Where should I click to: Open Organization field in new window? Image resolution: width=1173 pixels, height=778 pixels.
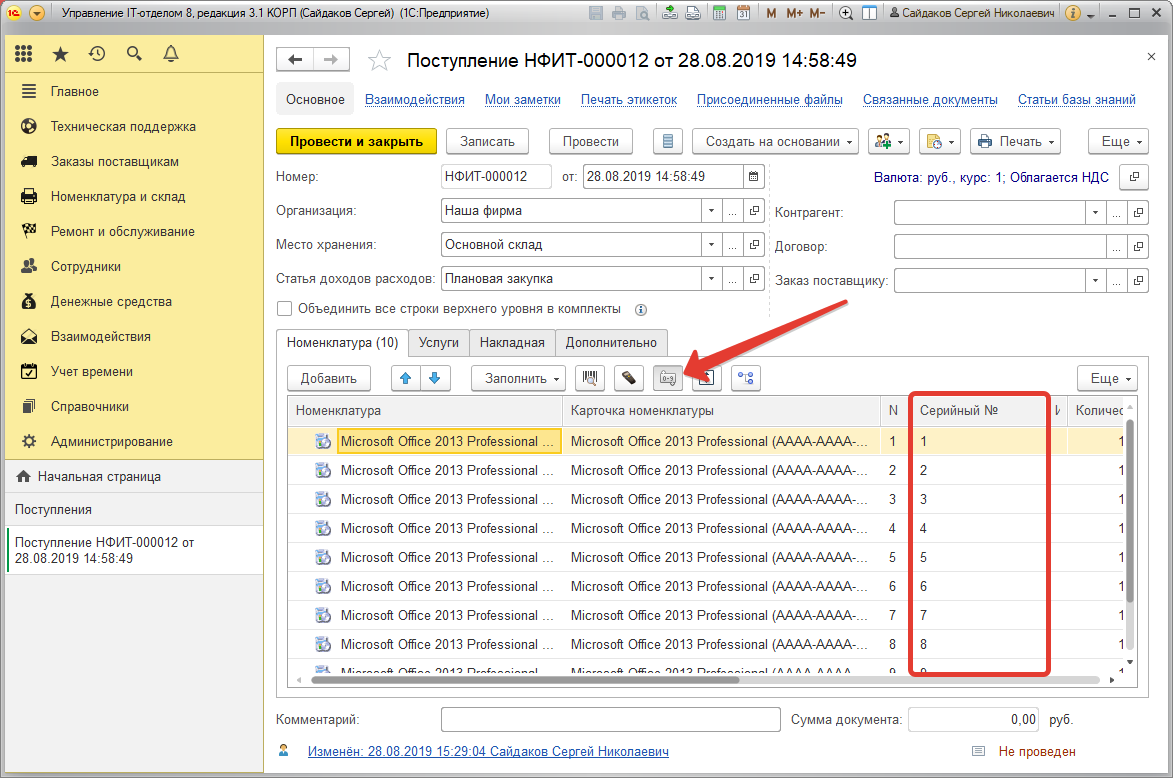[x=754, y=211]
